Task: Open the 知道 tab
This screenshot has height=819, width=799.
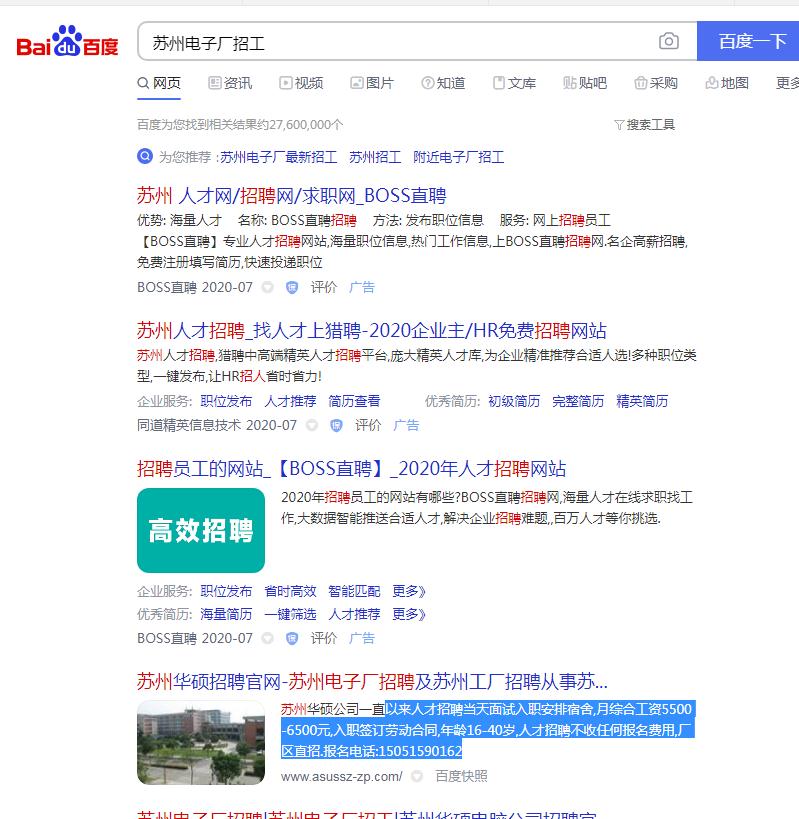Action: tap(443, 83)
